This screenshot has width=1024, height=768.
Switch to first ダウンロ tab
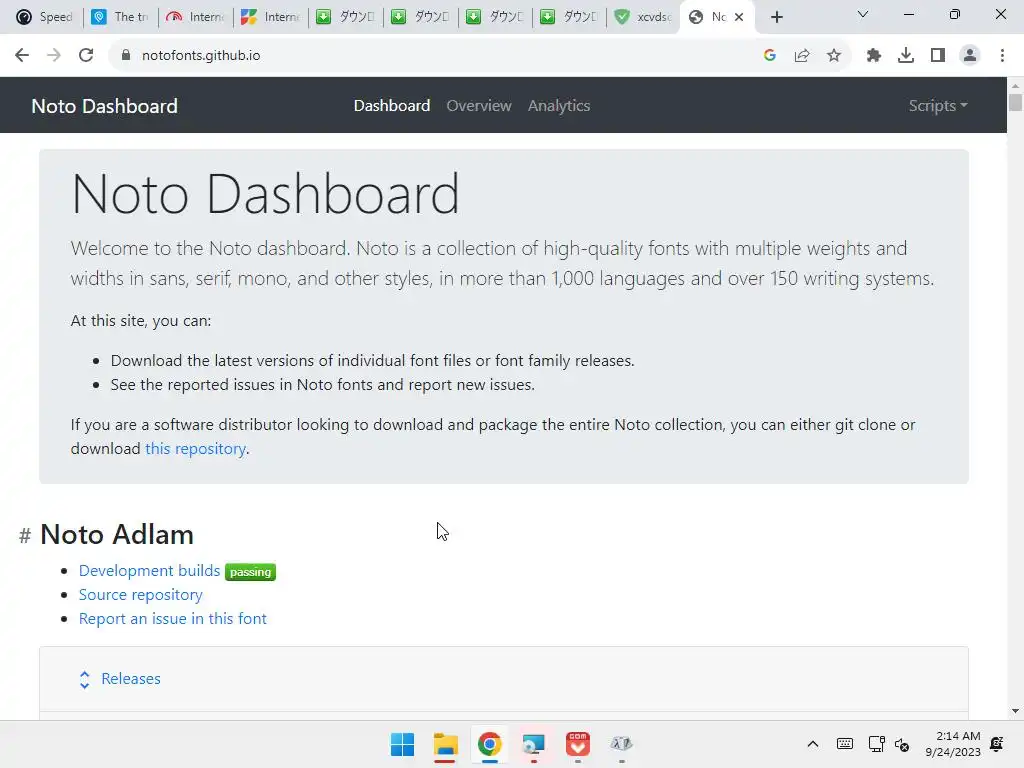pos(345,17)
